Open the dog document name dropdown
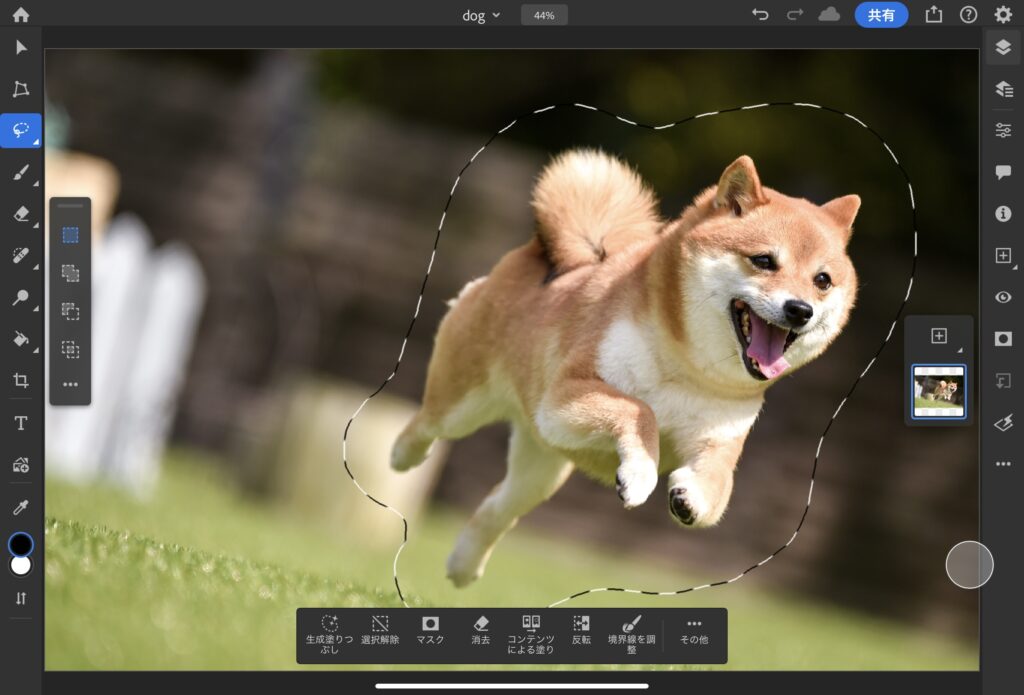 tap(481, 15)
